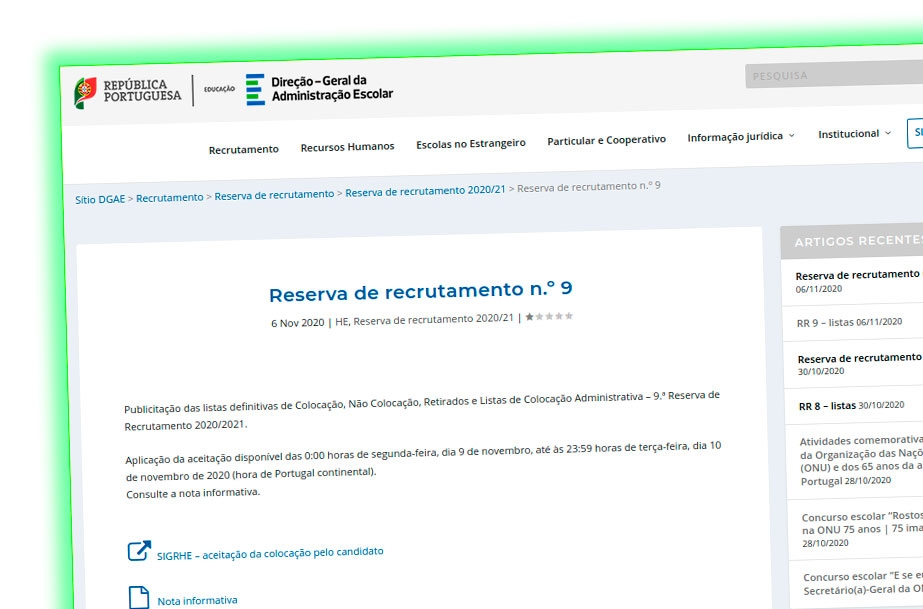Rate the article with the first star

(x=527, y=319)
